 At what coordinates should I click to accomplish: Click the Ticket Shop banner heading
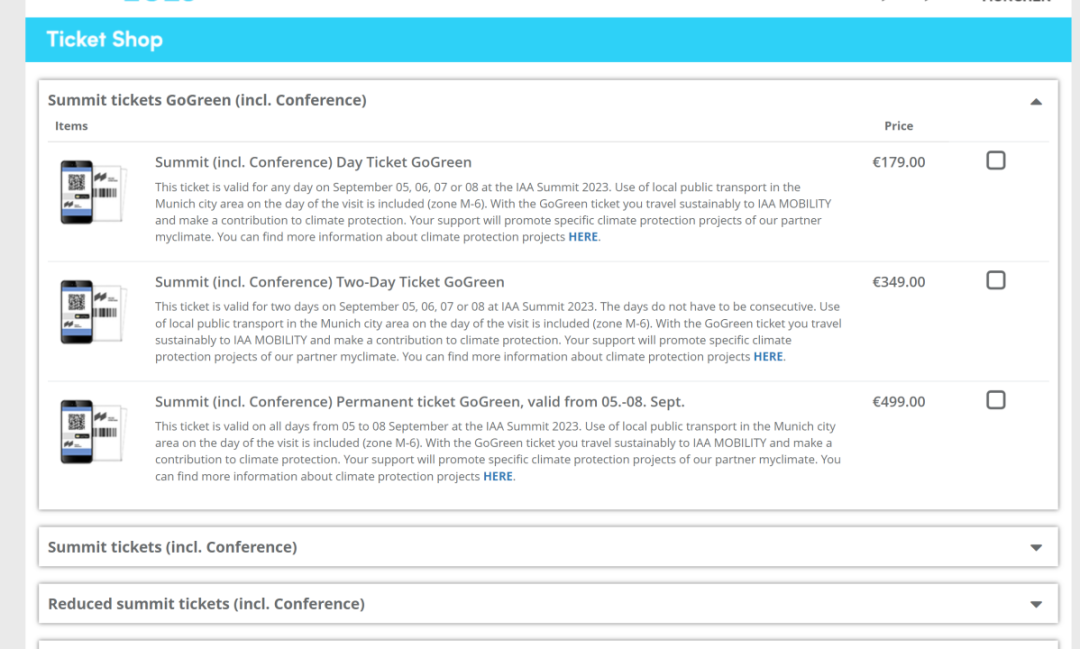(x=105, y=40)
